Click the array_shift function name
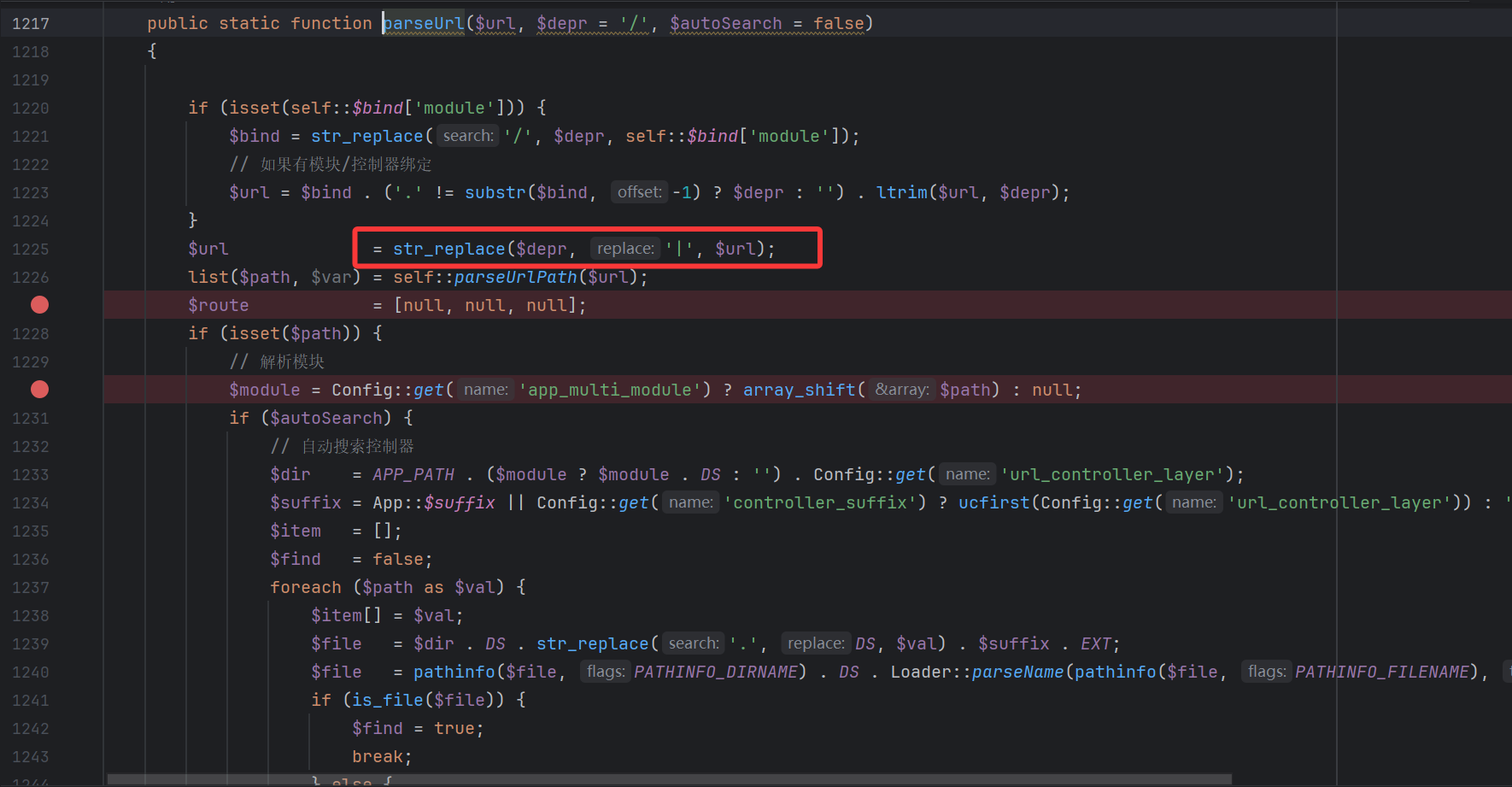This screenshot has height=787, width=1512. tap(799, 390)
